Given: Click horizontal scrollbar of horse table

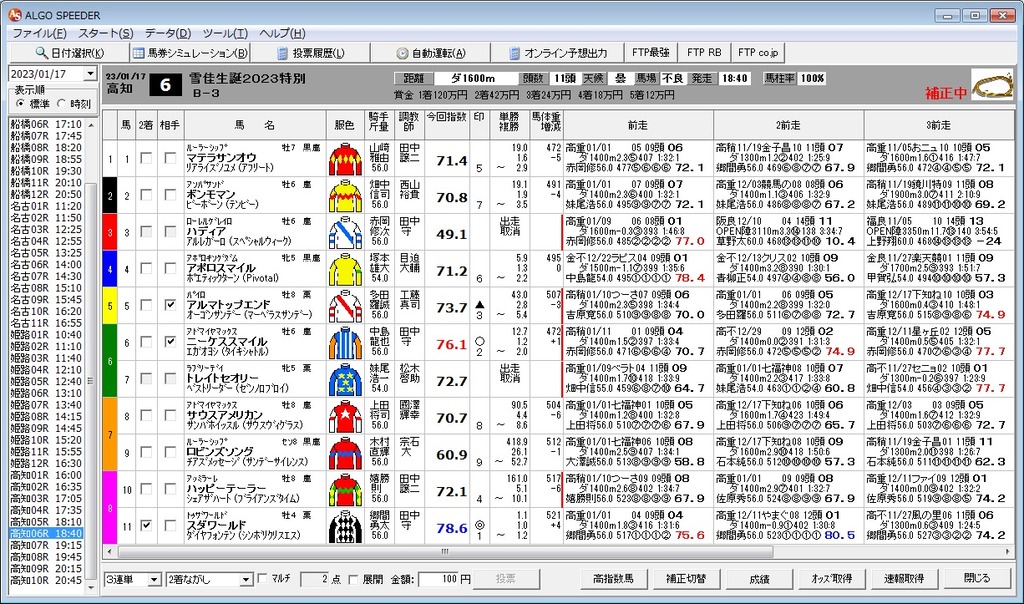Looking at the screenshot, I should pyautogui.click(x=445, y=552).
